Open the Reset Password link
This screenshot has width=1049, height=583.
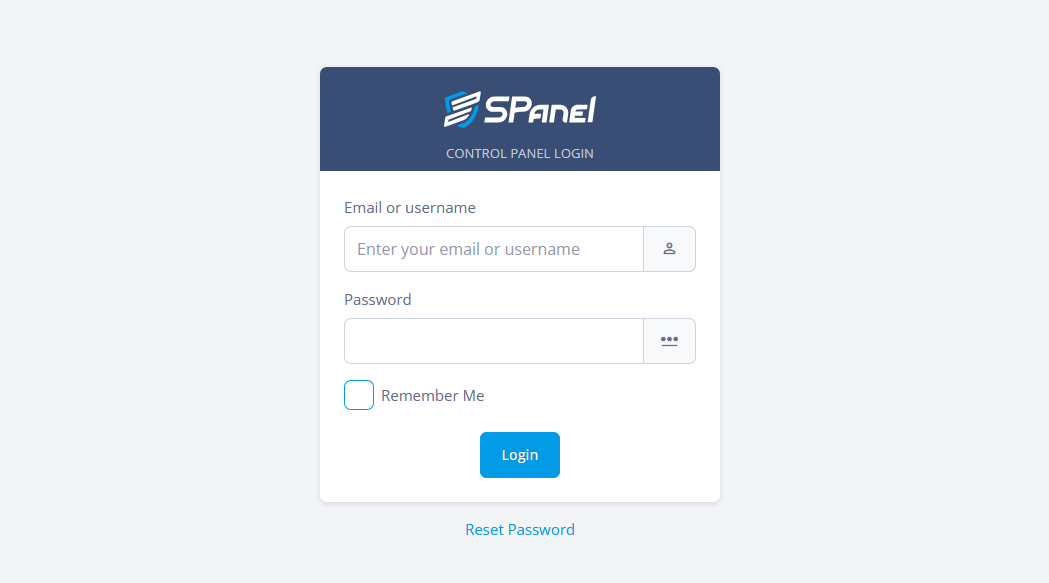[x=520, y=529]
